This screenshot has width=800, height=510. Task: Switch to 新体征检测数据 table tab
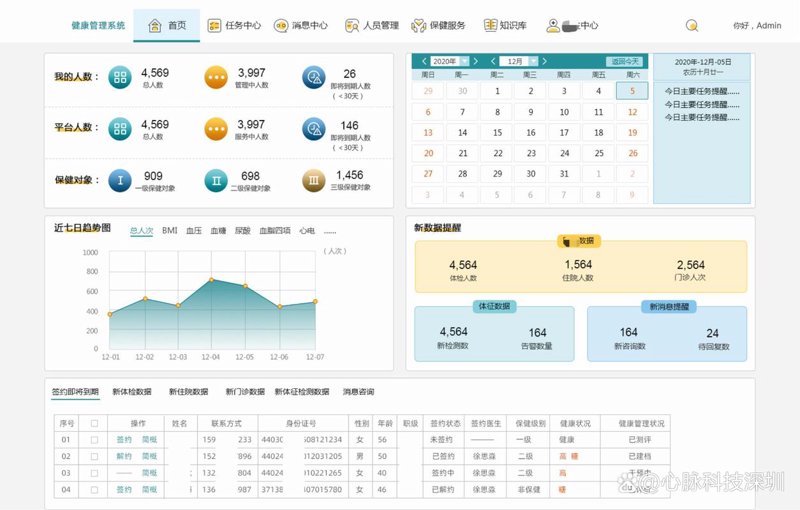302,392
